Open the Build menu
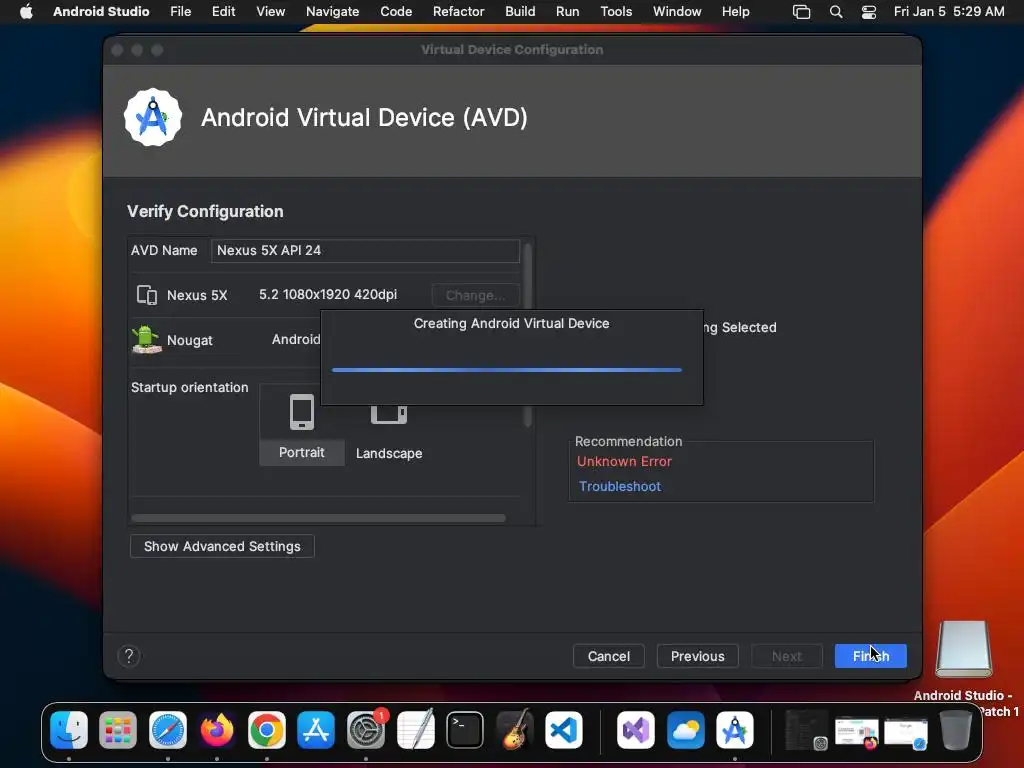Screen dimensions: 1024x768 coord(520,11)
